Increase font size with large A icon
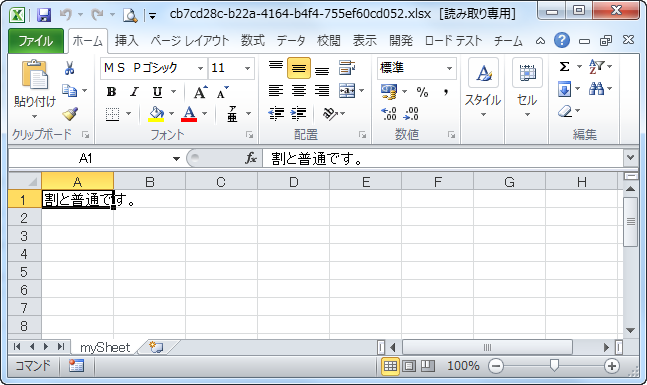Viewport: 647px width, 385px height. point(201,92)
